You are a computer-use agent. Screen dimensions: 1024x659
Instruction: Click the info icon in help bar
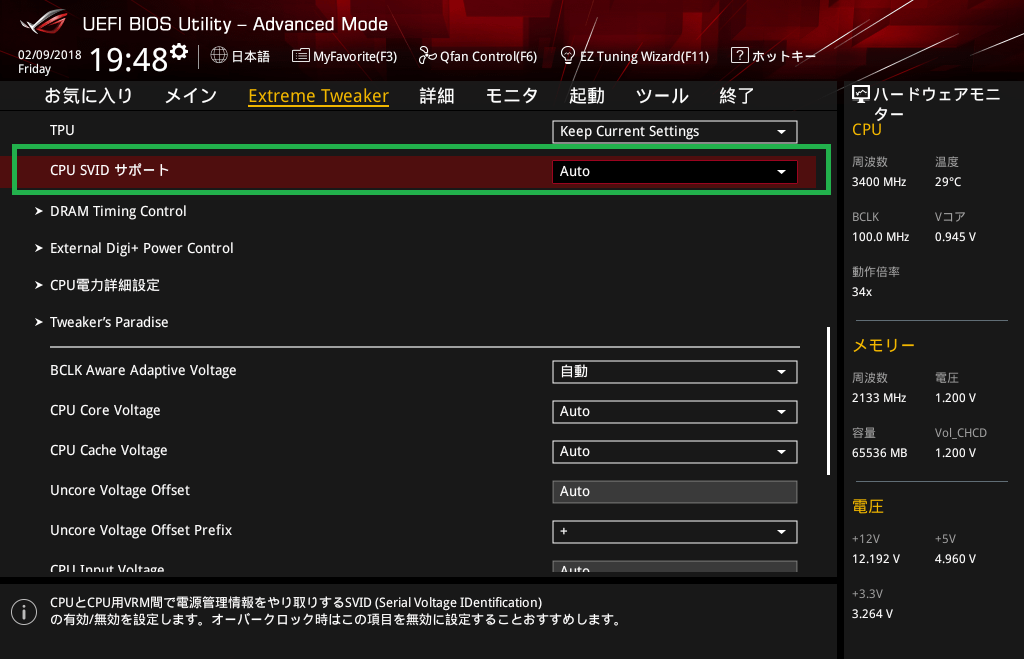[x=21, y=610]
